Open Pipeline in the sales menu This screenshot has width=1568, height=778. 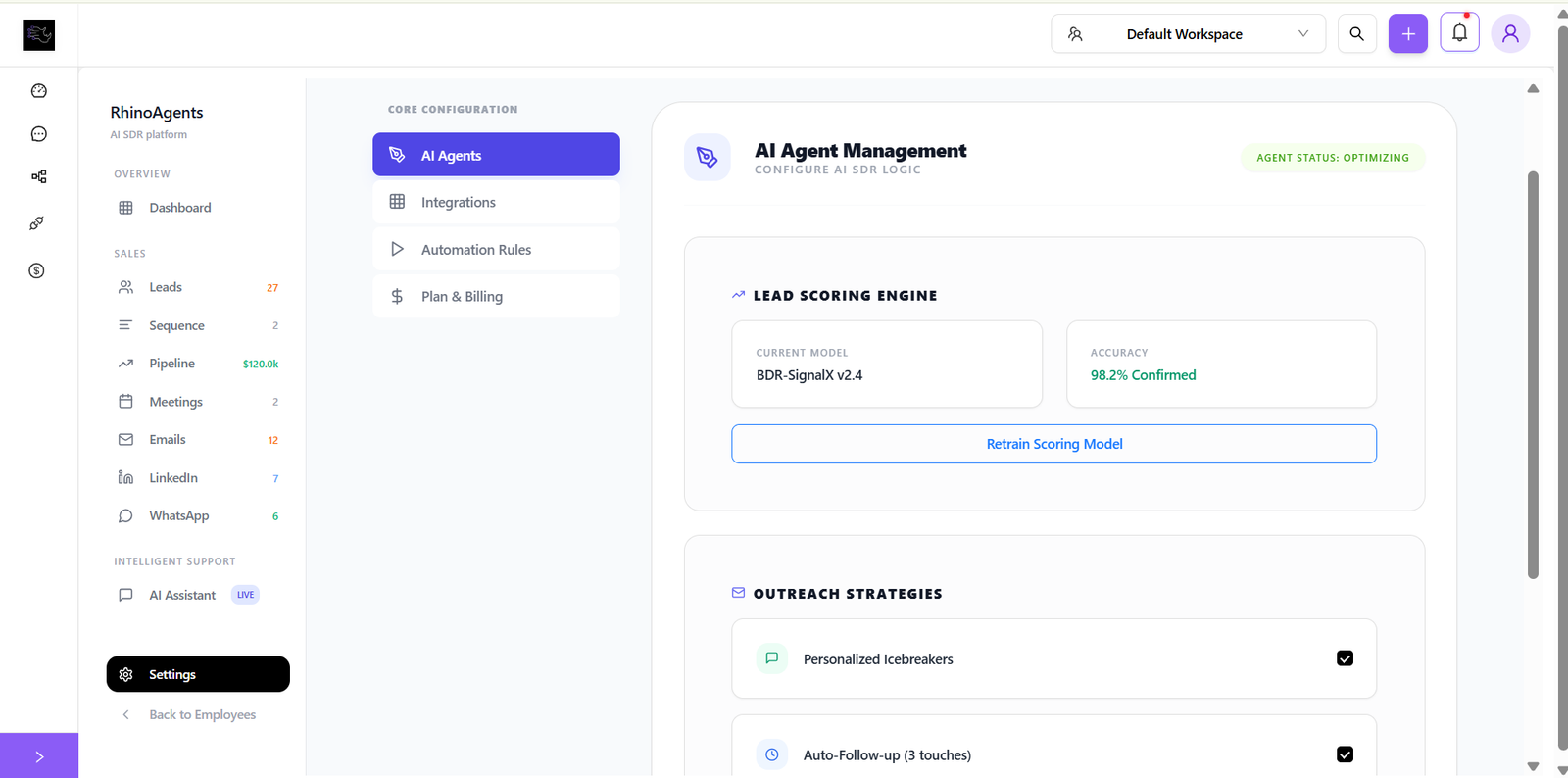tap(198, 364)
